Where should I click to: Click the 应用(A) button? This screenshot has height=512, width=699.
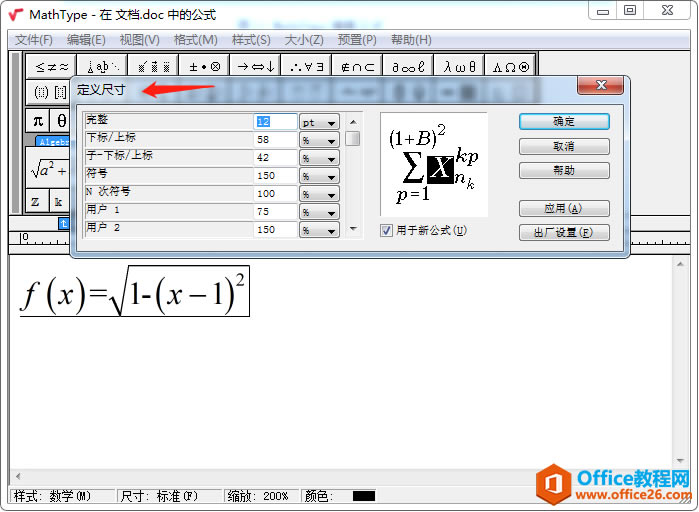(x=564, y=208)
